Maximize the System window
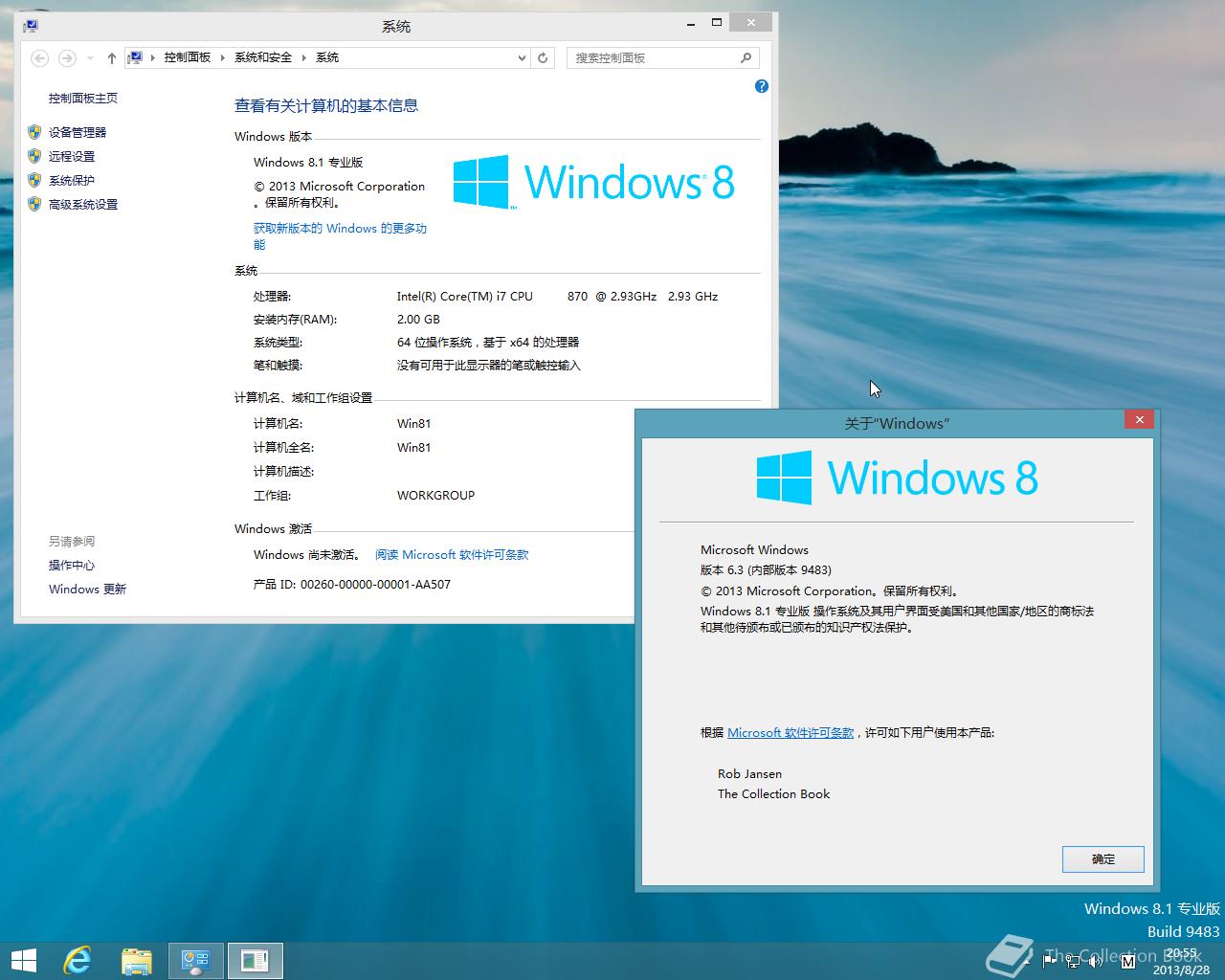Image resolution: width=1225 pixels, height=980 pixels. pyautogui.click(x=717, y=22)
